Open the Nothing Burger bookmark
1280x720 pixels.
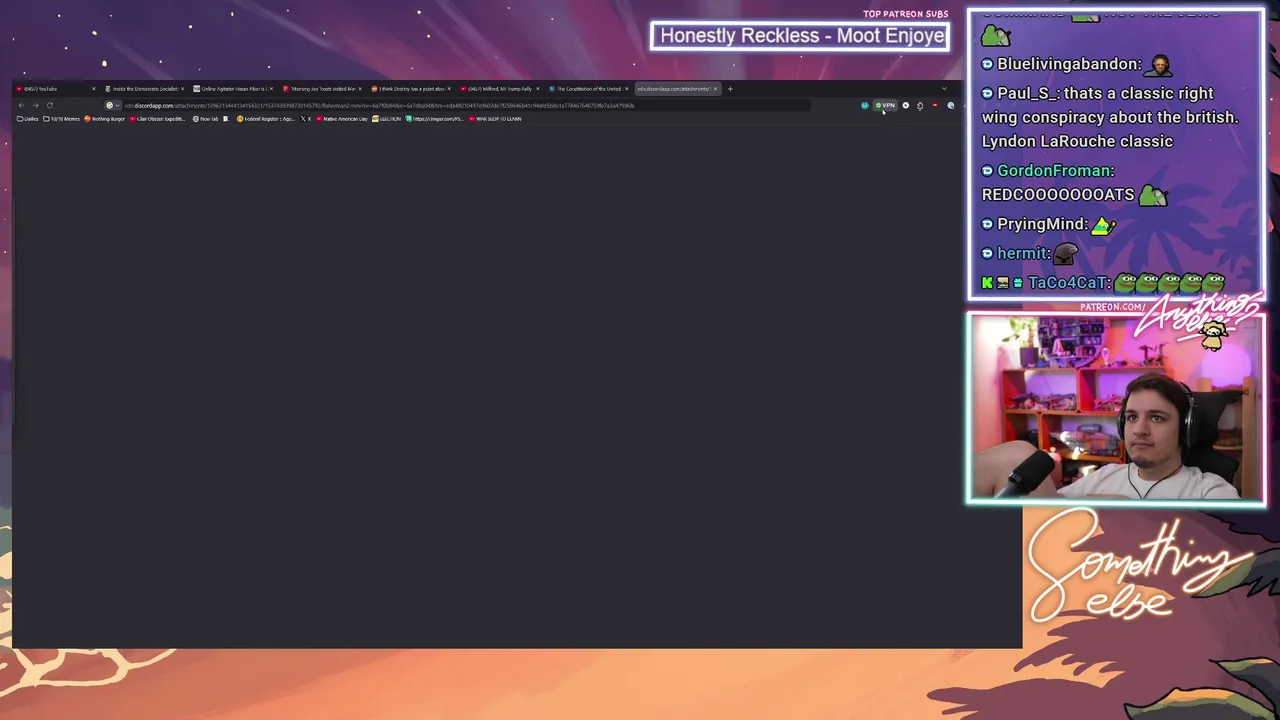(105, 119)
